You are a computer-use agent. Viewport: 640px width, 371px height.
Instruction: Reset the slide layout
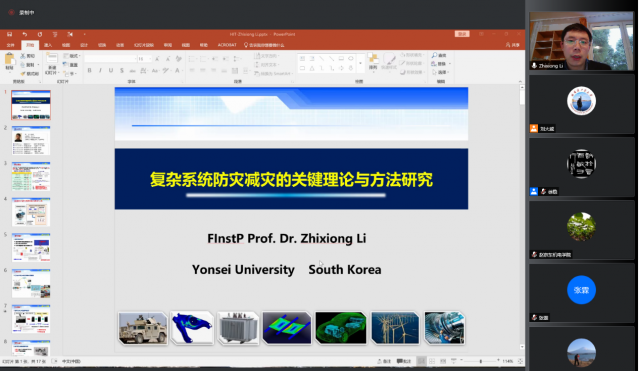click(x=71, y=65)
